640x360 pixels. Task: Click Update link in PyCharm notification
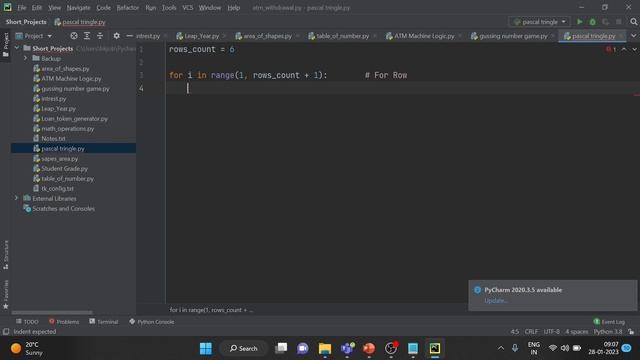pos(496,301)
